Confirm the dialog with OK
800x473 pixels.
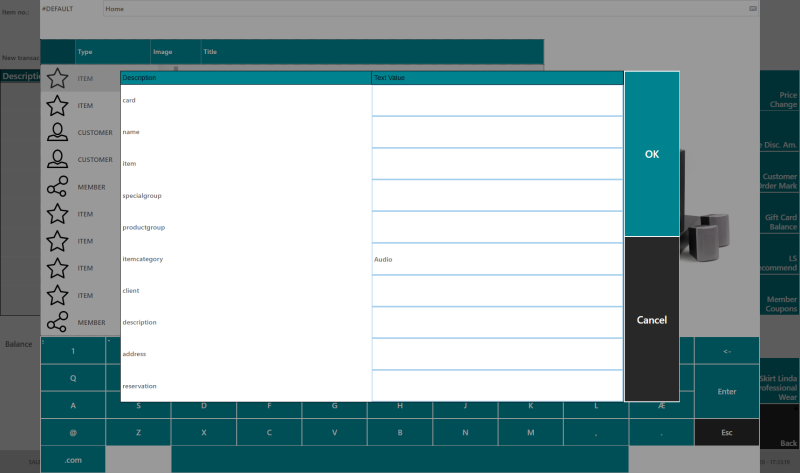(x=652, y=154)
